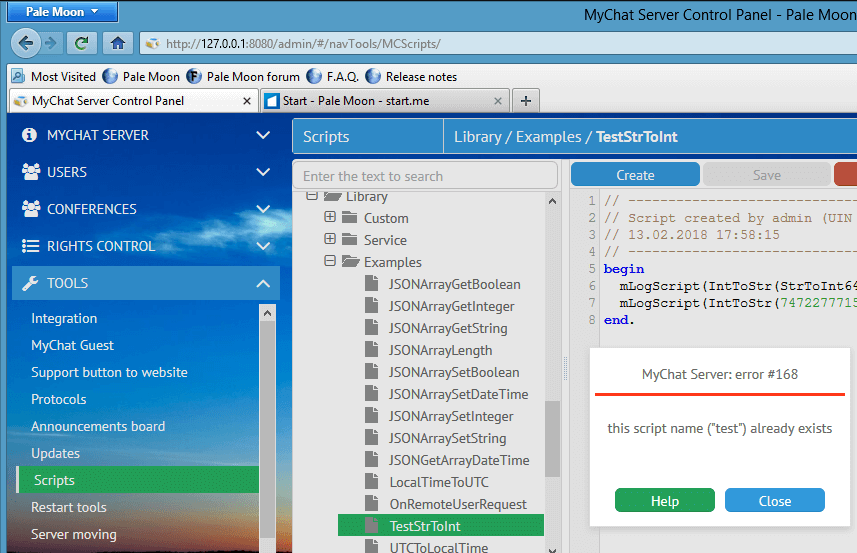Click the script search text field
The width and height of the screenshot is (857, 553).
coord(425,176)
